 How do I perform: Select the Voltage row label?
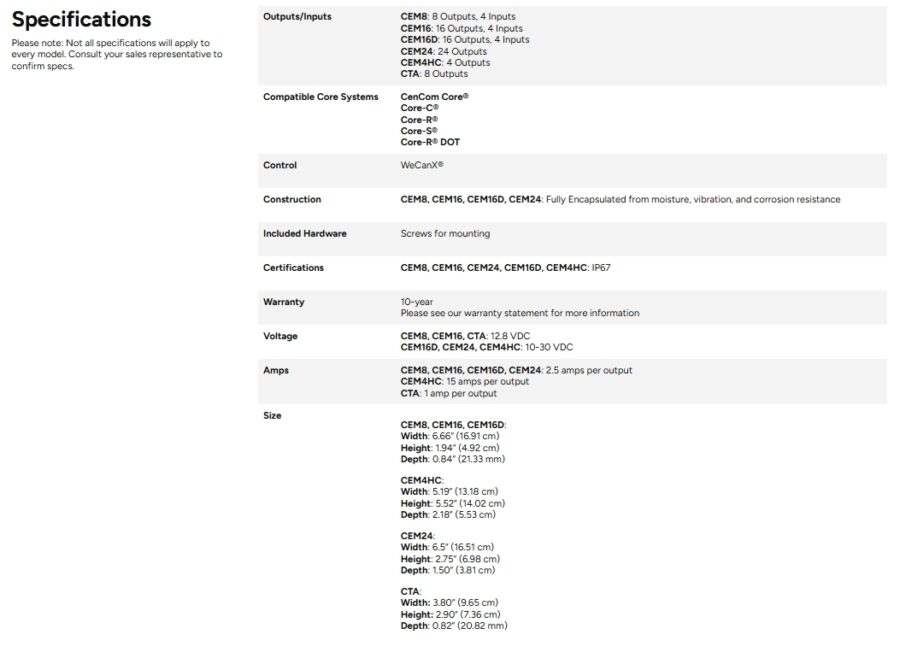click(280, 336)
